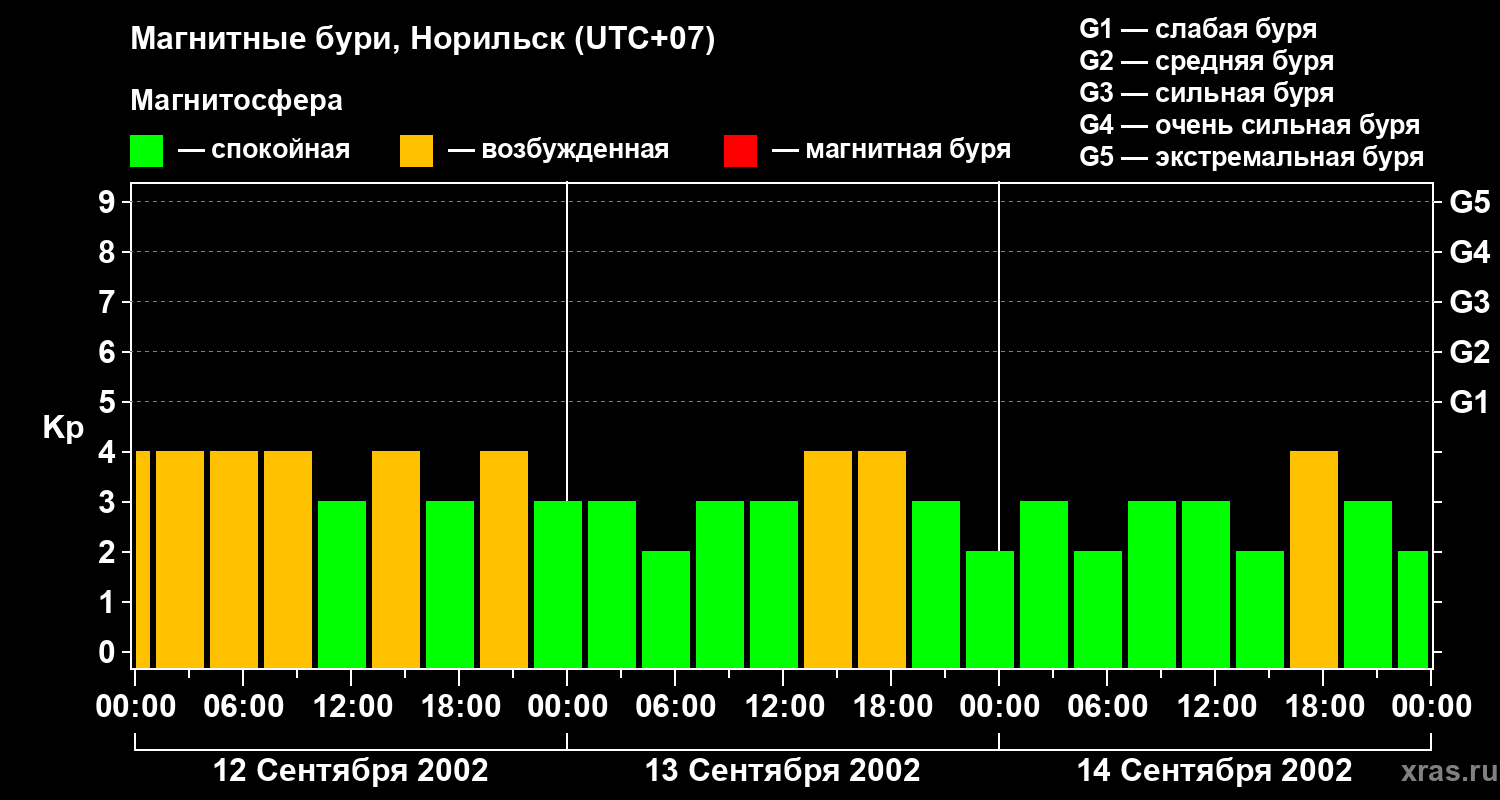The width and height of the screenshot is (1500, 800).
Task: Click the green Kp 2 bar near 06:00, 13 Сентября
Action: click(x=666, y=610)
